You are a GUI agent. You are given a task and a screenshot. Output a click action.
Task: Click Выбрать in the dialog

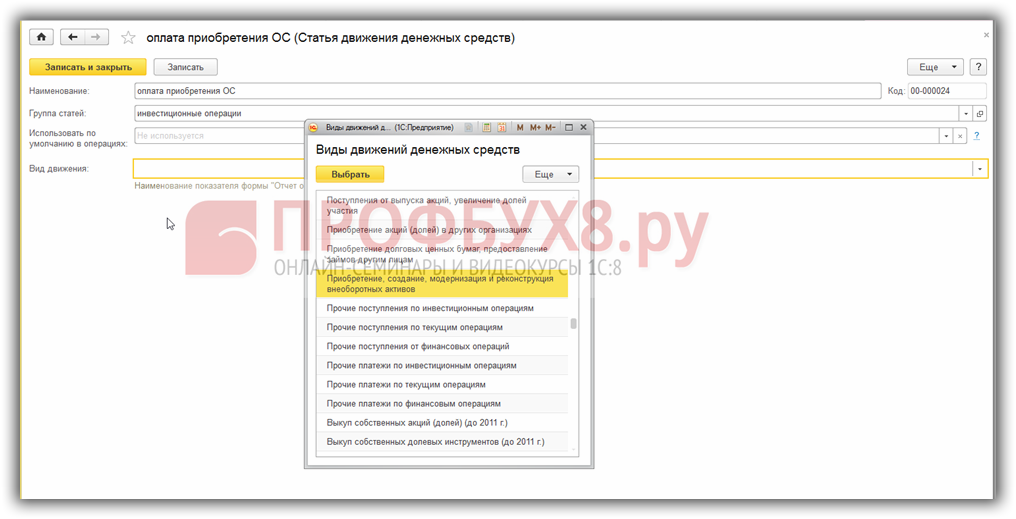[350, 174]
